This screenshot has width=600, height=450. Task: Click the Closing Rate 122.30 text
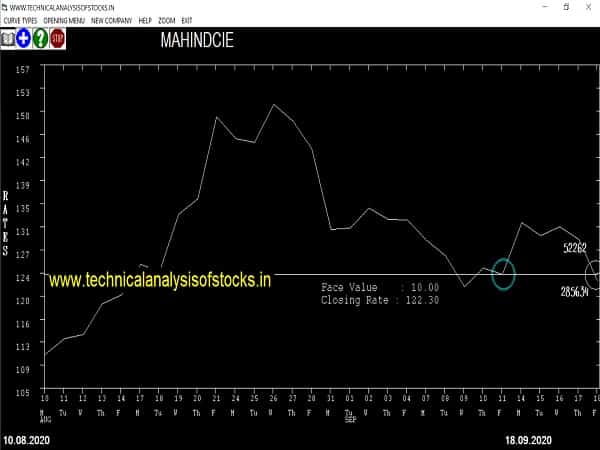tap(380, 299)
